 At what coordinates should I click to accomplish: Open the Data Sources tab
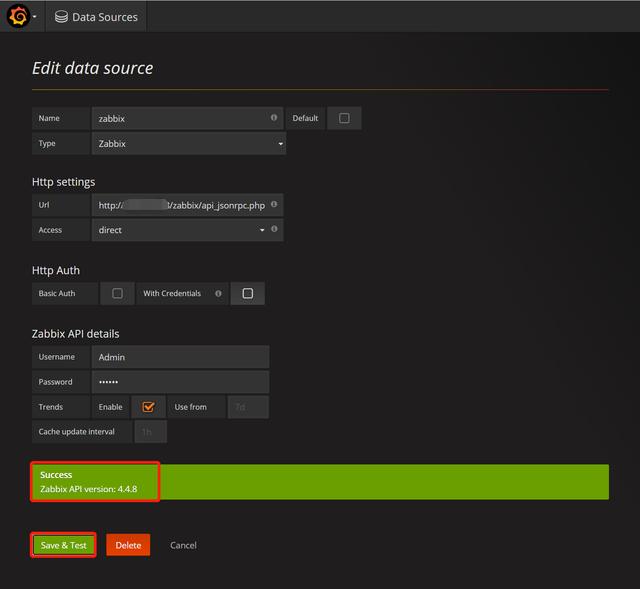96,17
